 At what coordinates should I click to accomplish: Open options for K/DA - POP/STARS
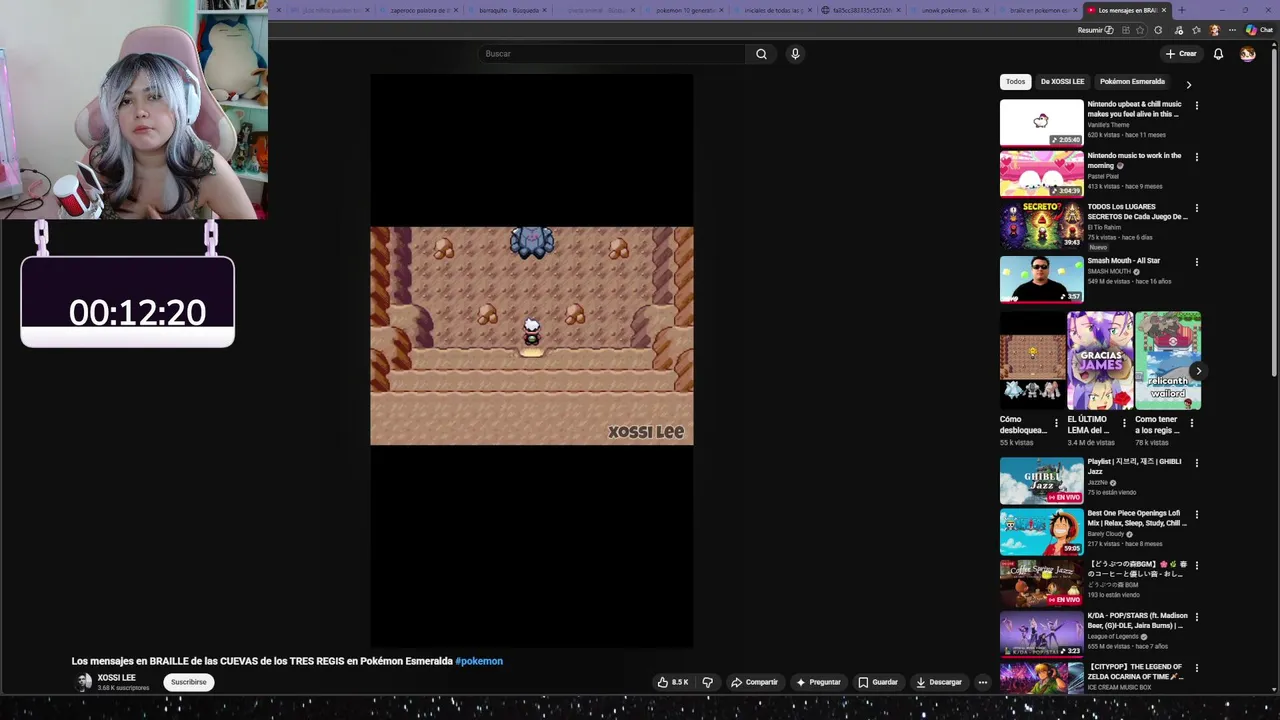(1196, 617)
